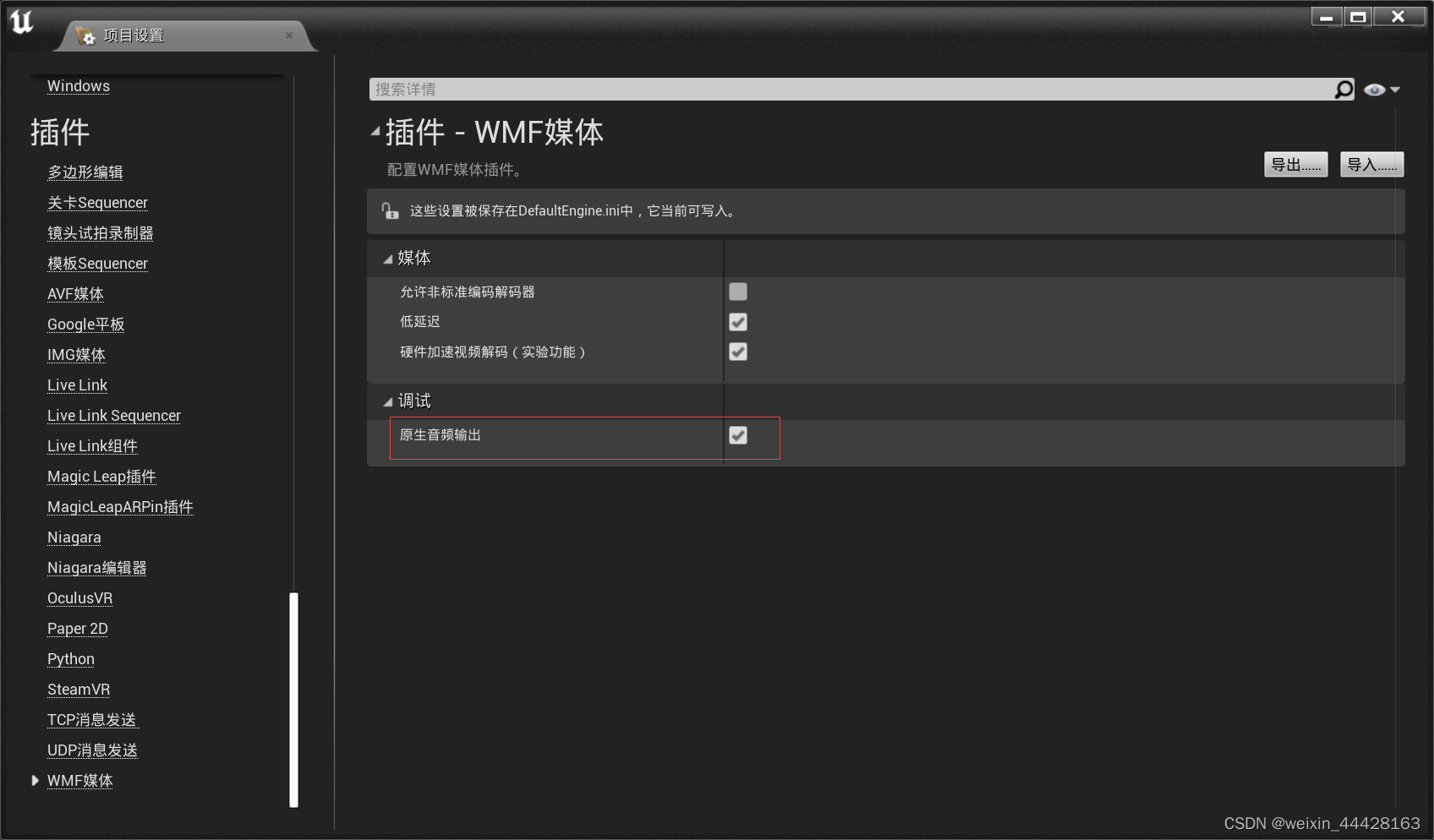Open Live Link settings

click(x=77, y=385)
